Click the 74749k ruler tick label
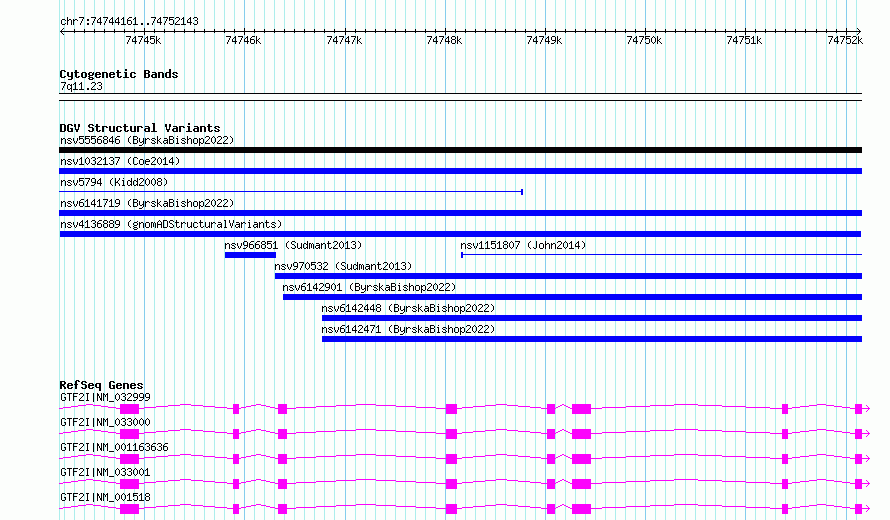 coord(544,40)
